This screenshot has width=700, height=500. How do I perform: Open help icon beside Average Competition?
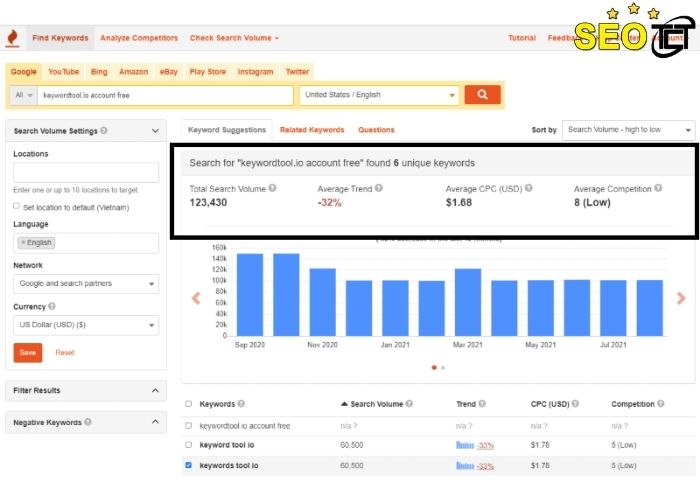[x=658, y=188]
